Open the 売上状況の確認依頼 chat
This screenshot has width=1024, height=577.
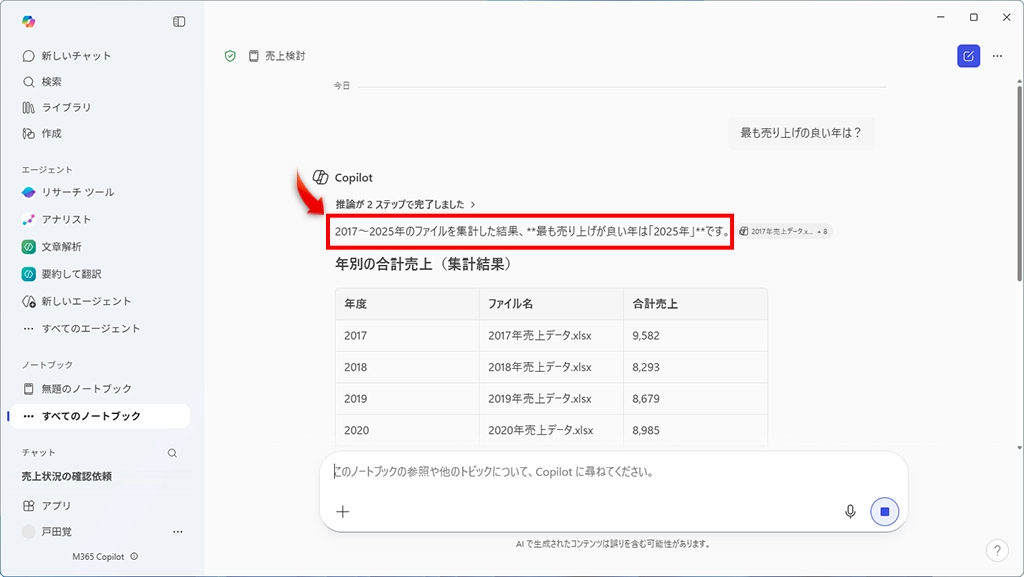pyautogui.click(x=81, y=477)
